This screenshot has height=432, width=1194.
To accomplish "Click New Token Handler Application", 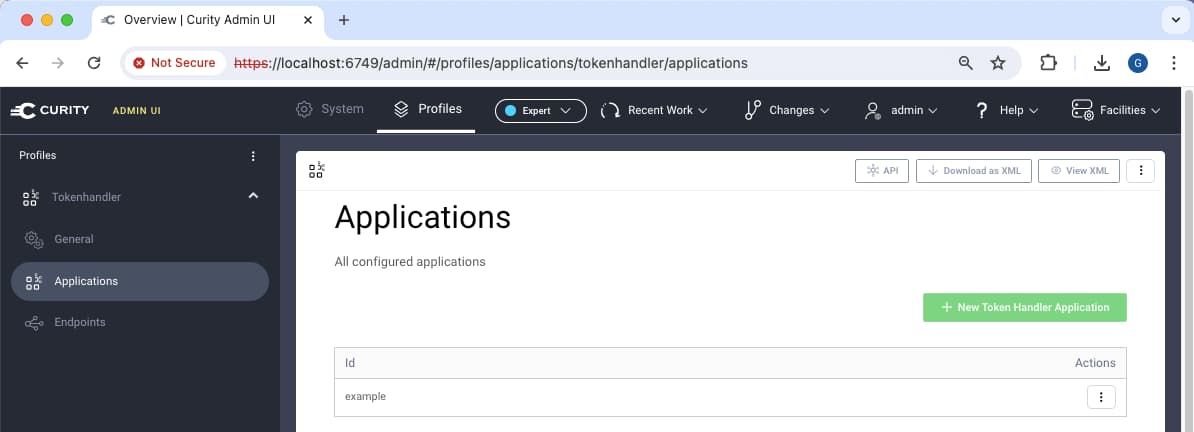I will point(1024,307).
